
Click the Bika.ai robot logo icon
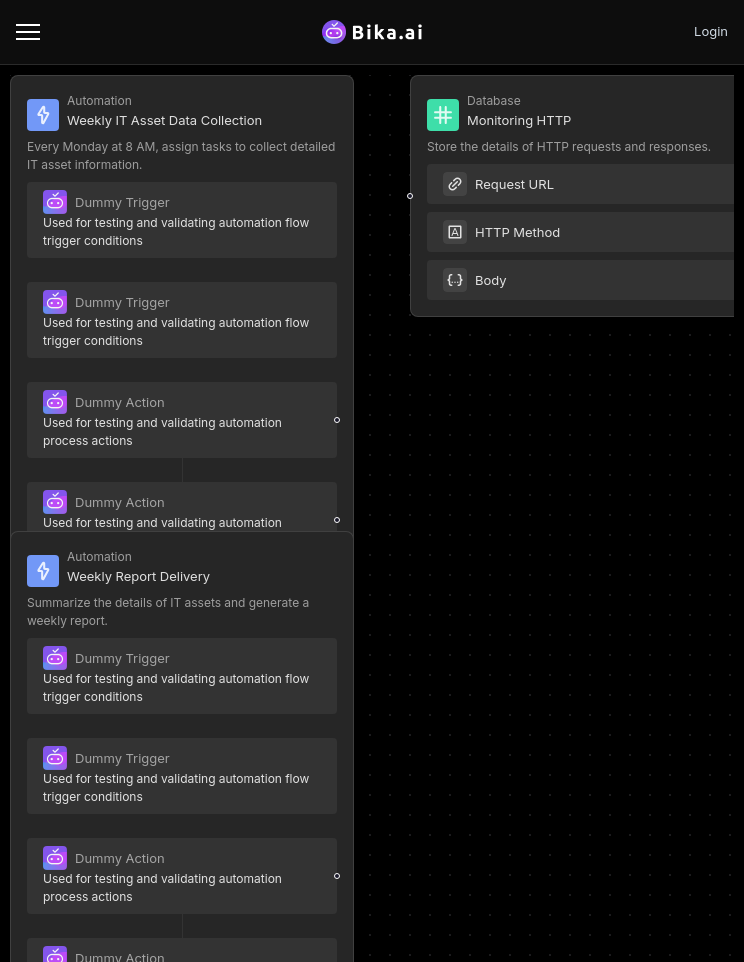pos(334,32)
